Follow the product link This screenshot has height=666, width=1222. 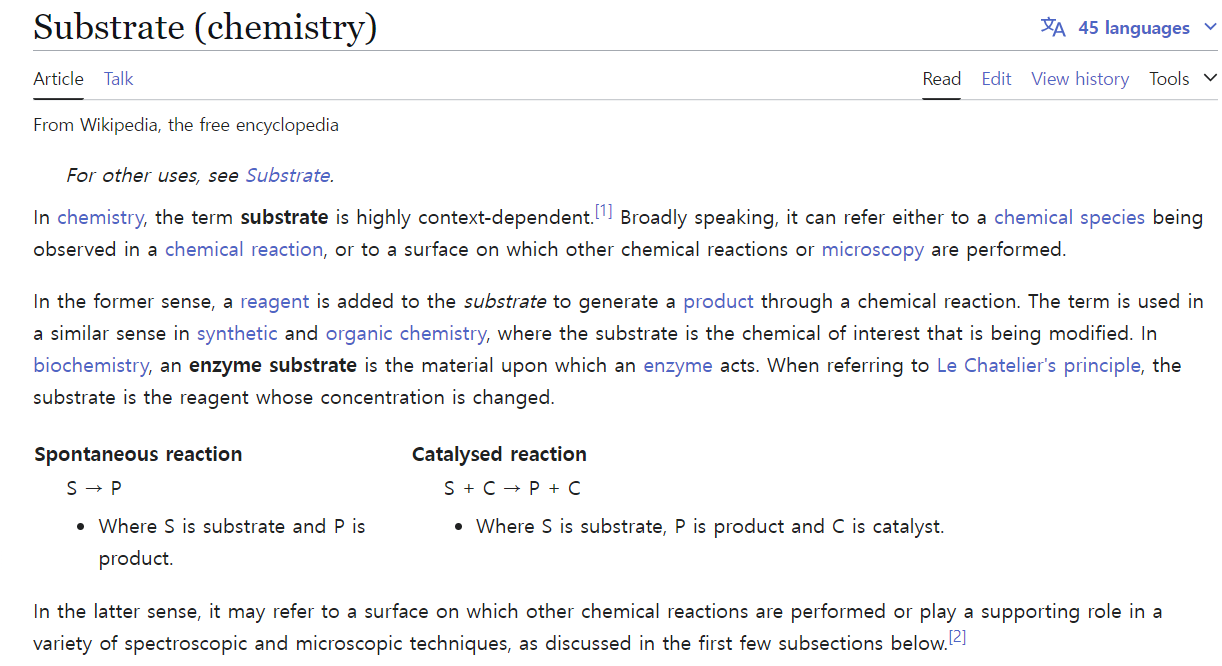pyautogui.click(x=718, y=301)
